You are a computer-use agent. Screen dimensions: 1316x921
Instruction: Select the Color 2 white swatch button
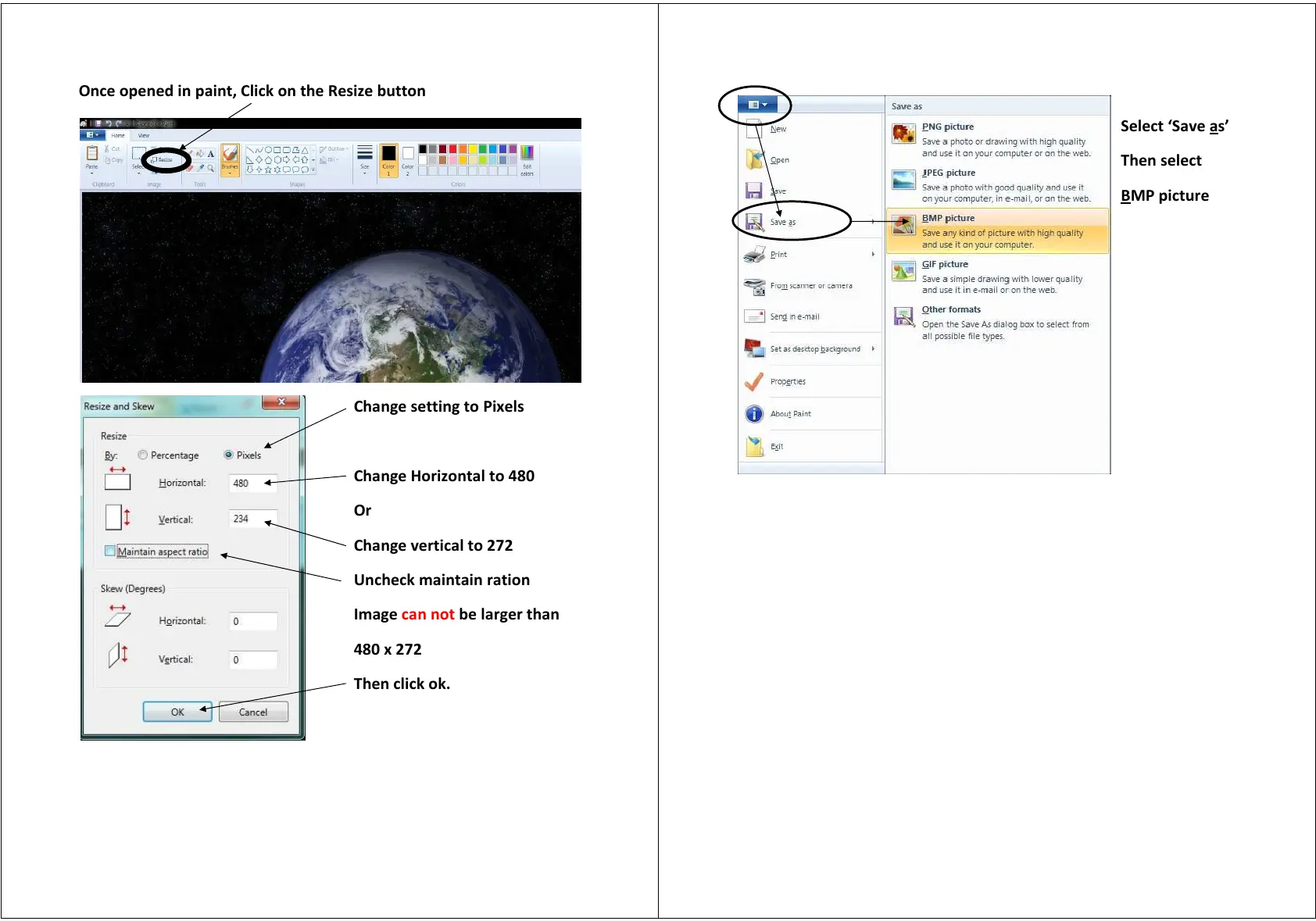[408, 162]
